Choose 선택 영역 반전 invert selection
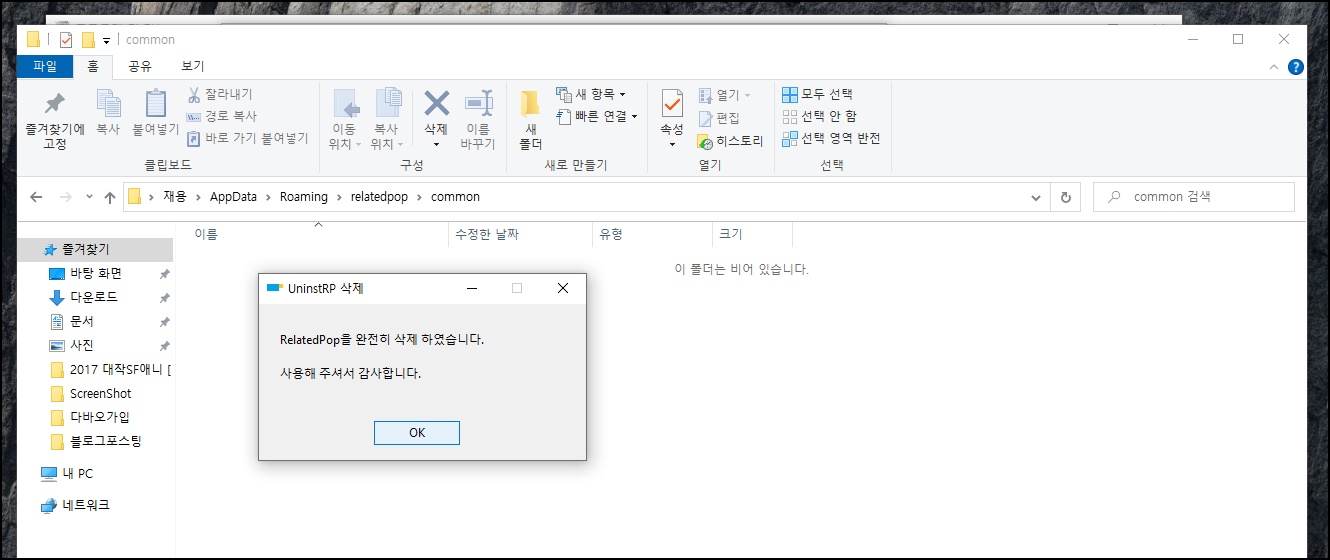 click(831, 138)
